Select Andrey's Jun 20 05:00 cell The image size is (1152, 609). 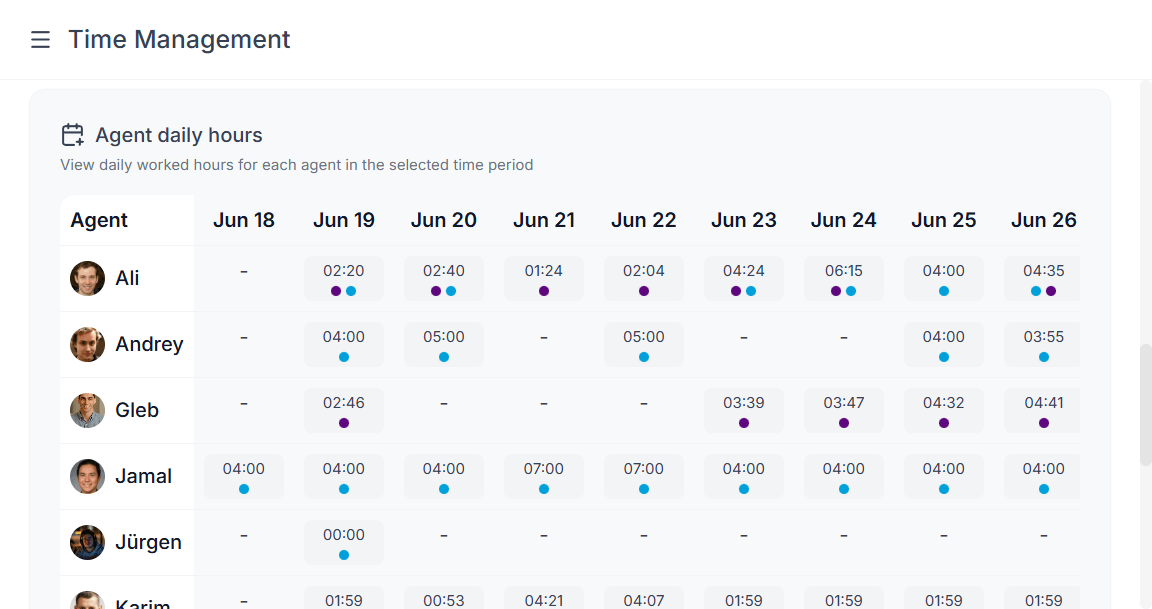[444, 344]
